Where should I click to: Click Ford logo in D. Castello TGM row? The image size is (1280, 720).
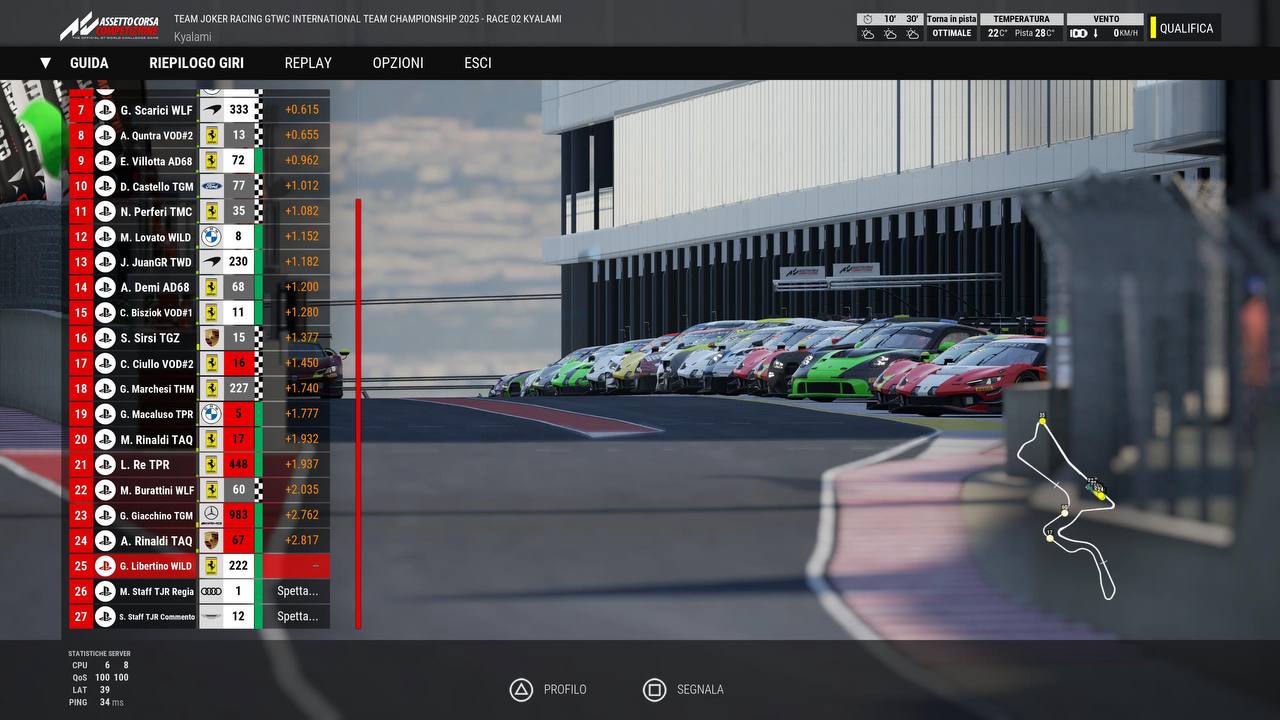[x=211, y=186]
